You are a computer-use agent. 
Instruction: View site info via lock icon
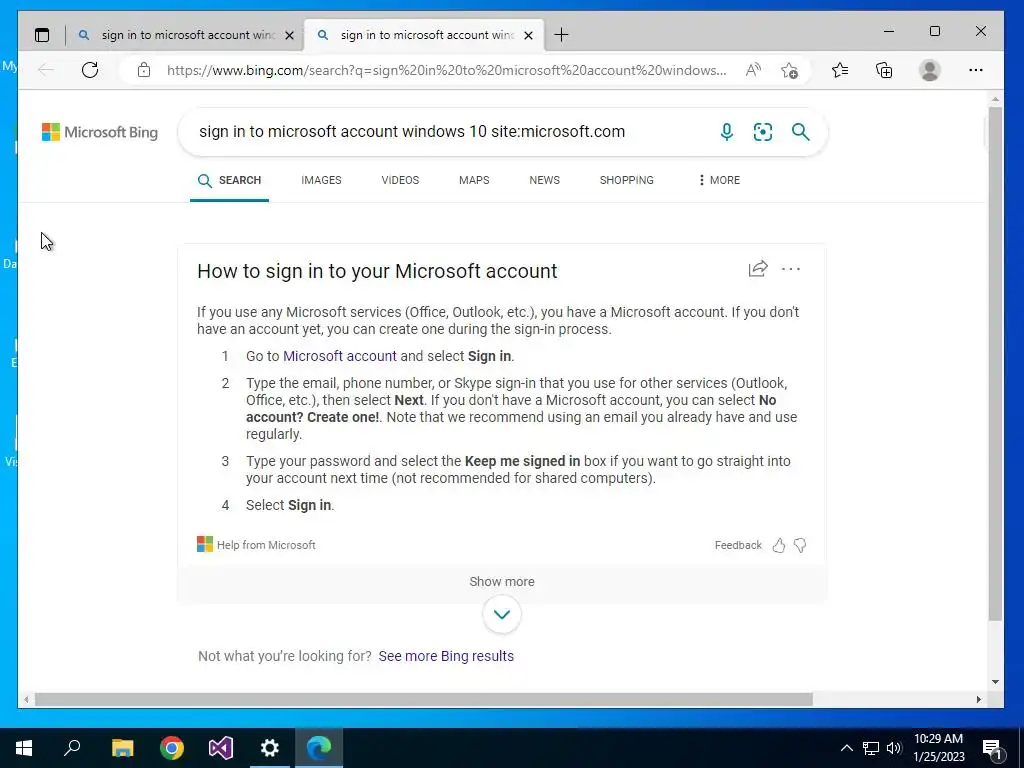click(x=144, y=70)
